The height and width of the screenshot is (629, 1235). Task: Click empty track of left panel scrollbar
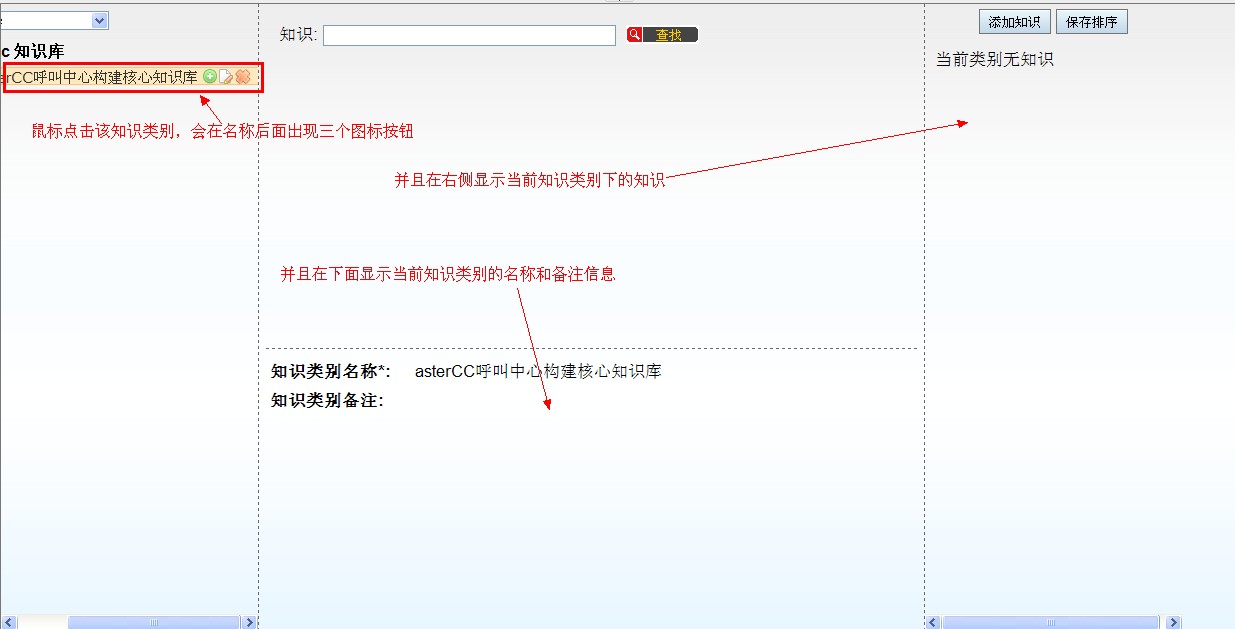(x=42, y=622)
